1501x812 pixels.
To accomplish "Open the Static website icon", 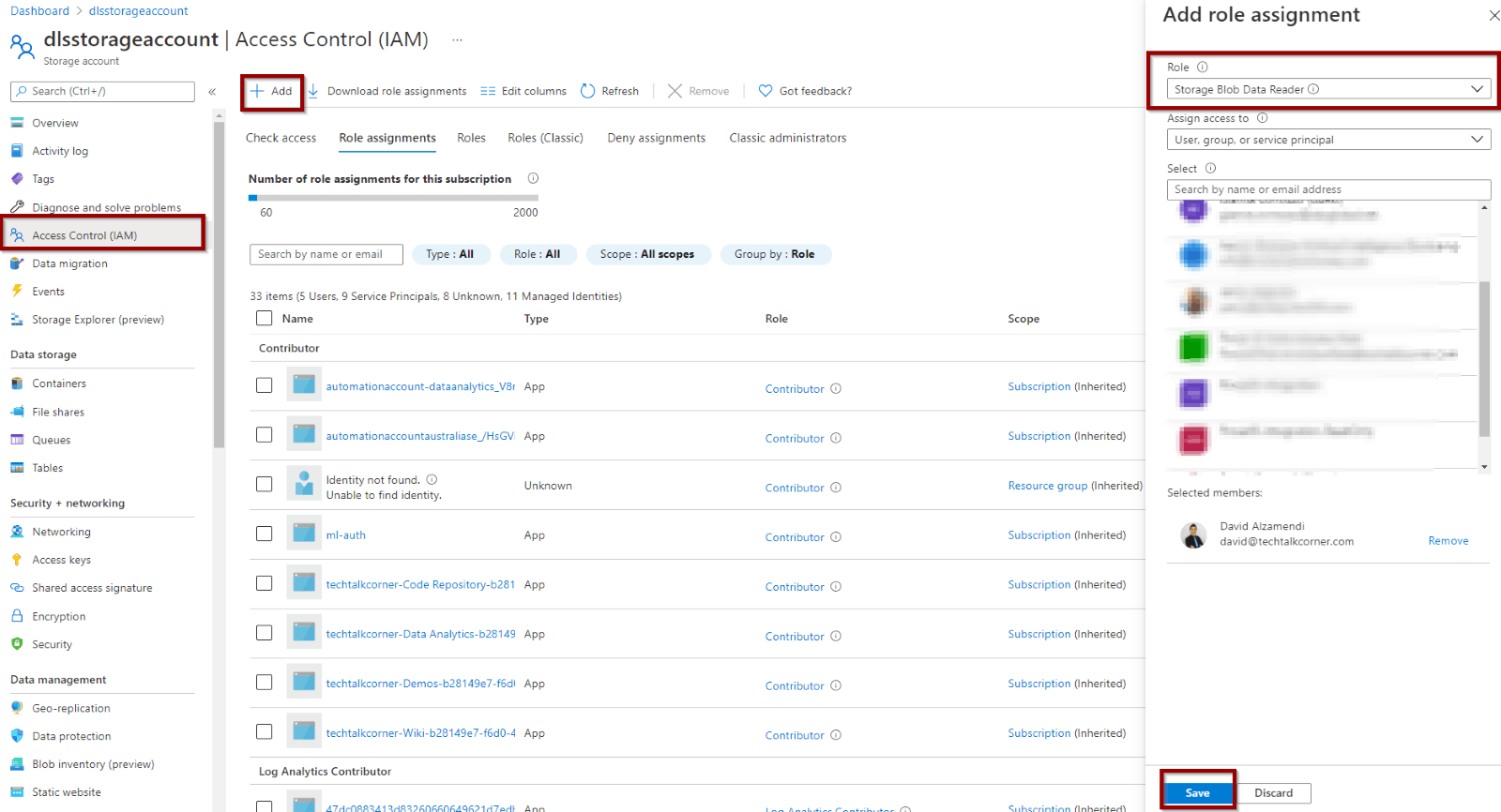I will [x=17, y=792].
